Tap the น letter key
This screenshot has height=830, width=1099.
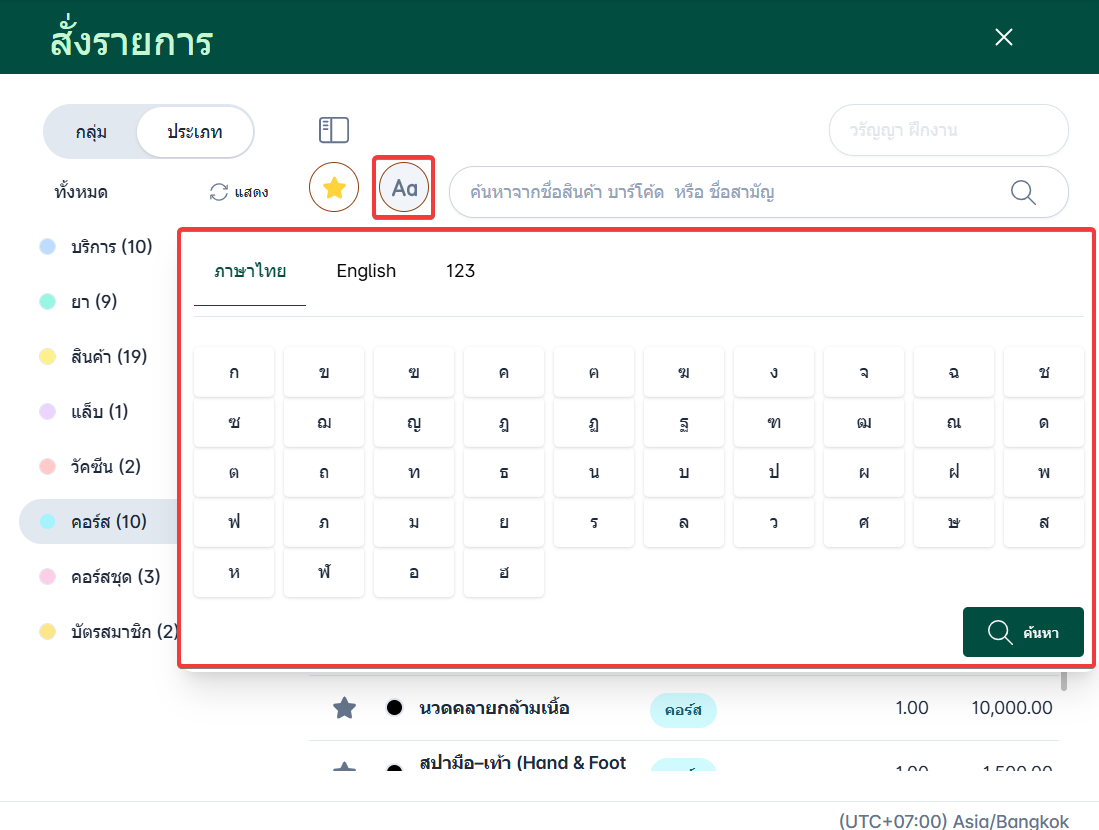[594, 472]
